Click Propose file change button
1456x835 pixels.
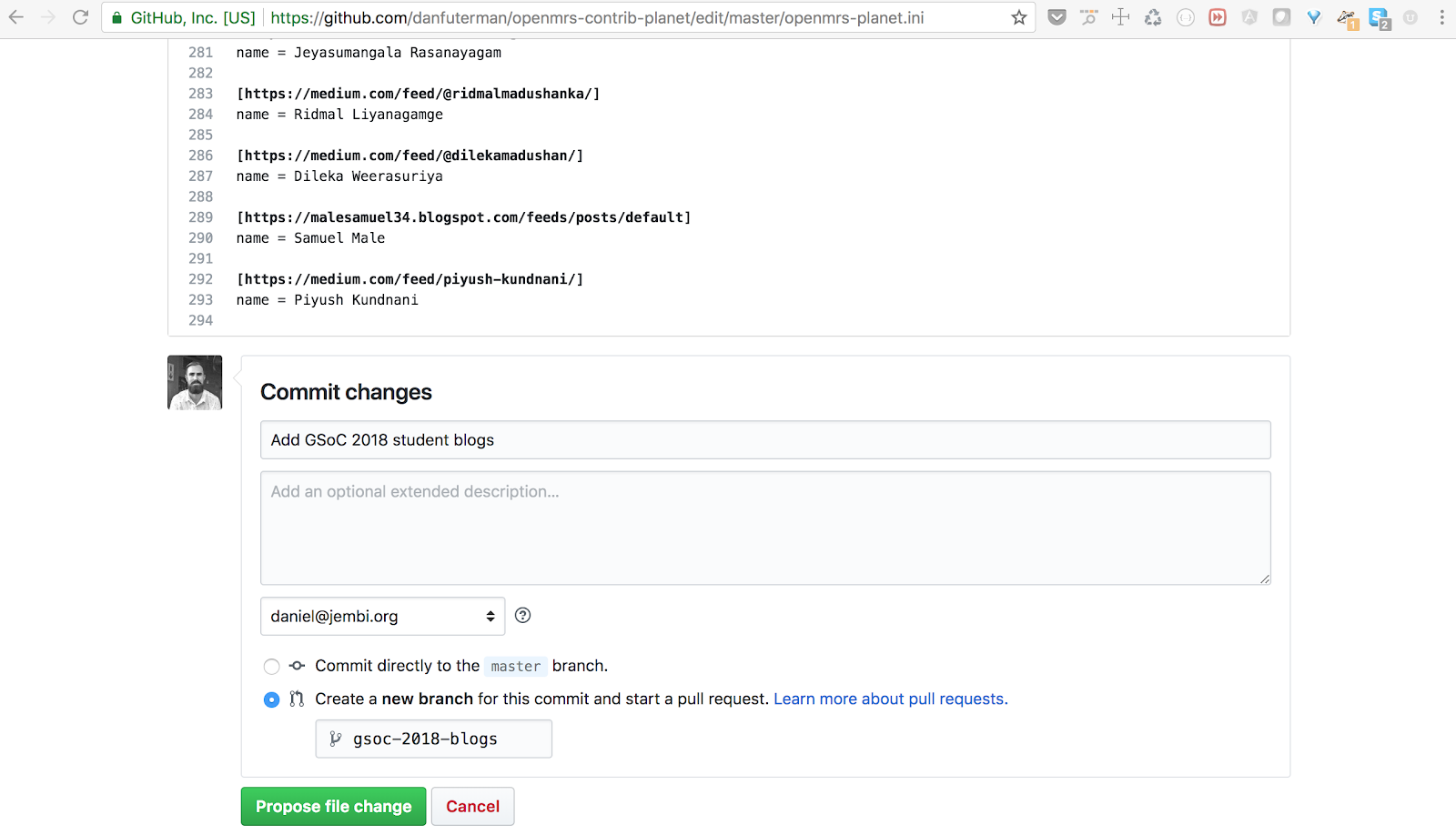(333, 807)
